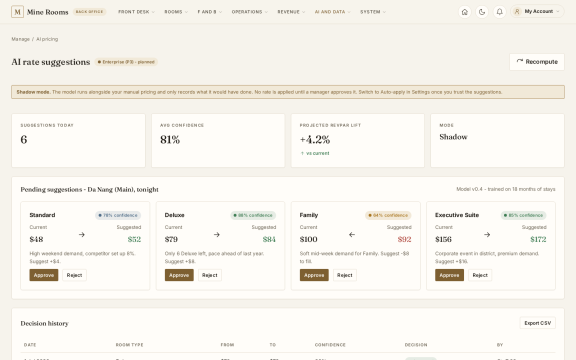Approve the Family room suggestion

314,275
